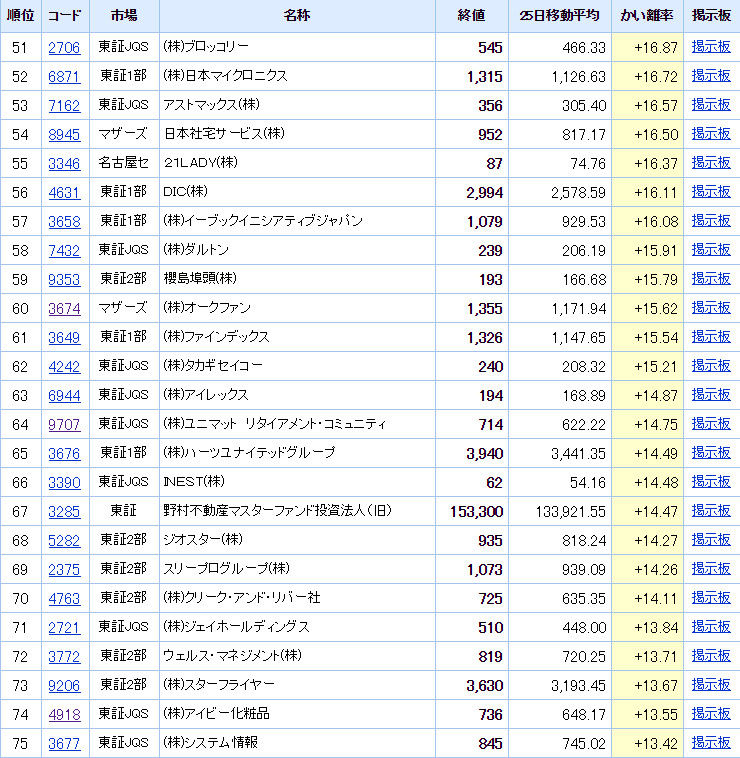Open stock code link 3346
The image size is (740, 758).
click(64, 163)
